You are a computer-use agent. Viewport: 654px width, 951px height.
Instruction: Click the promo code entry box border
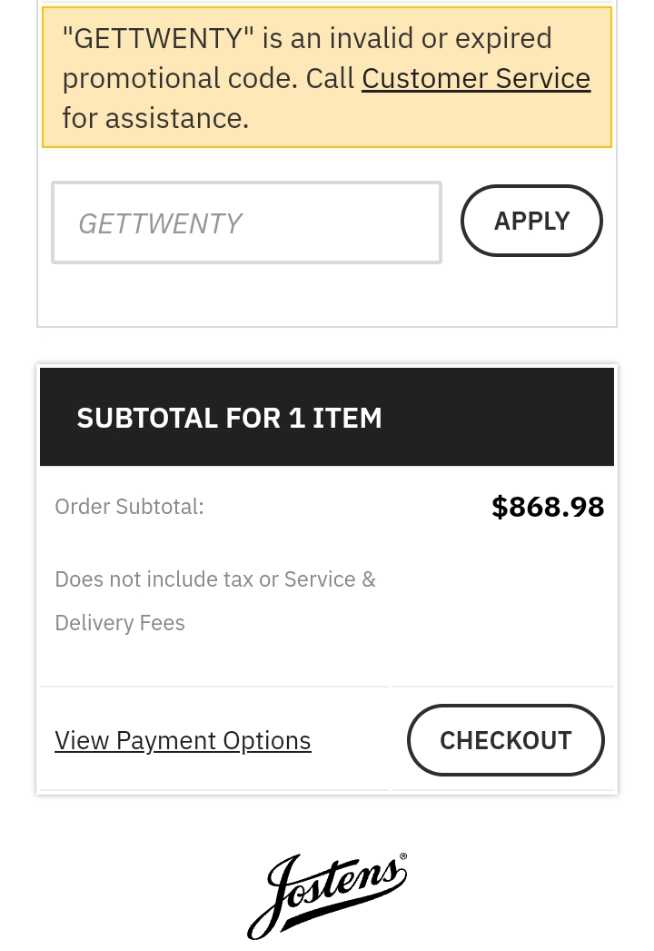point(246,184)
